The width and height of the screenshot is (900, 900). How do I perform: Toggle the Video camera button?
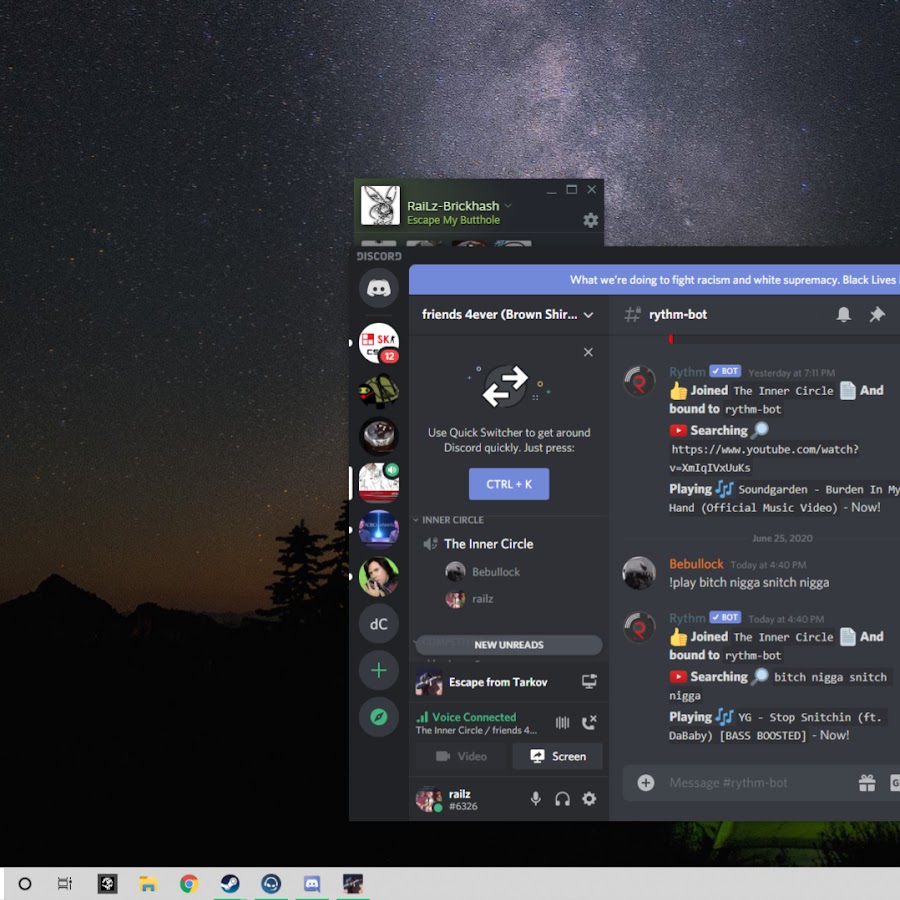tap(461, 756)
